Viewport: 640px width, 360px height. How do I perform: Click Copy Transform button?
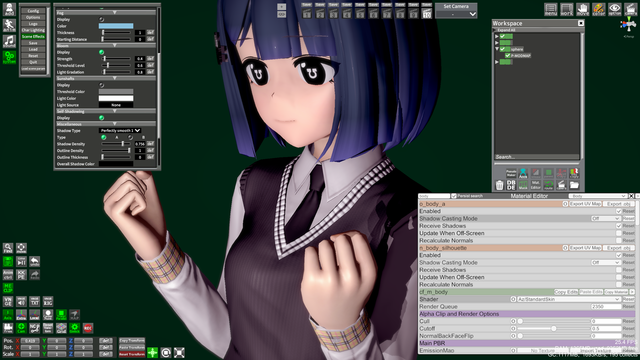(x=132, y=340)
